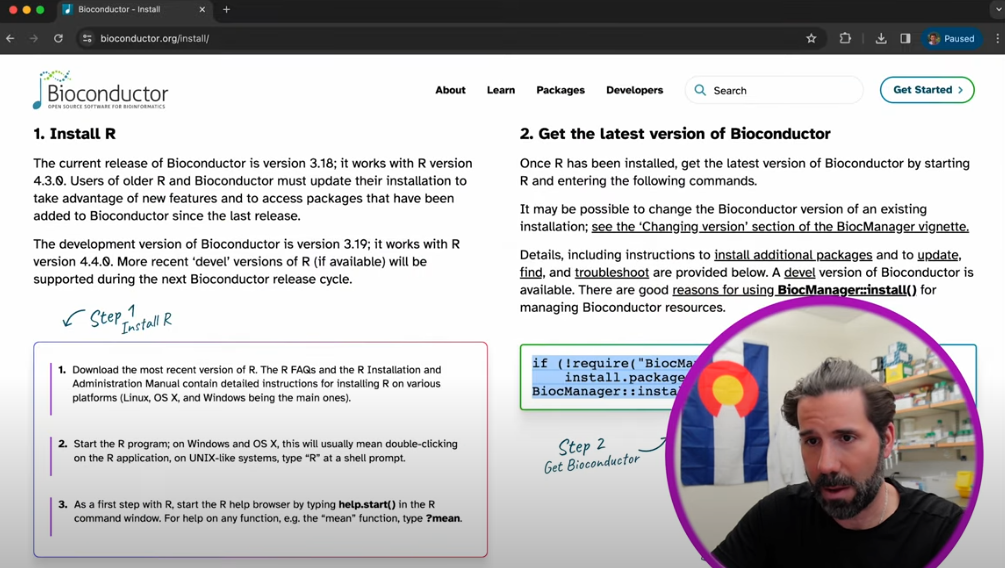Open the About menu
1005x568 pixels.
pos(450,90)
